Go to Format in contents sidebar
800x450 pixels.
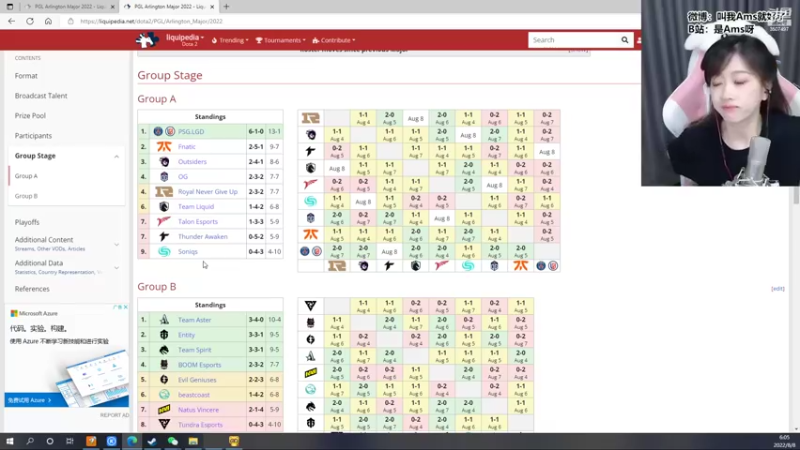coord(26,76)
